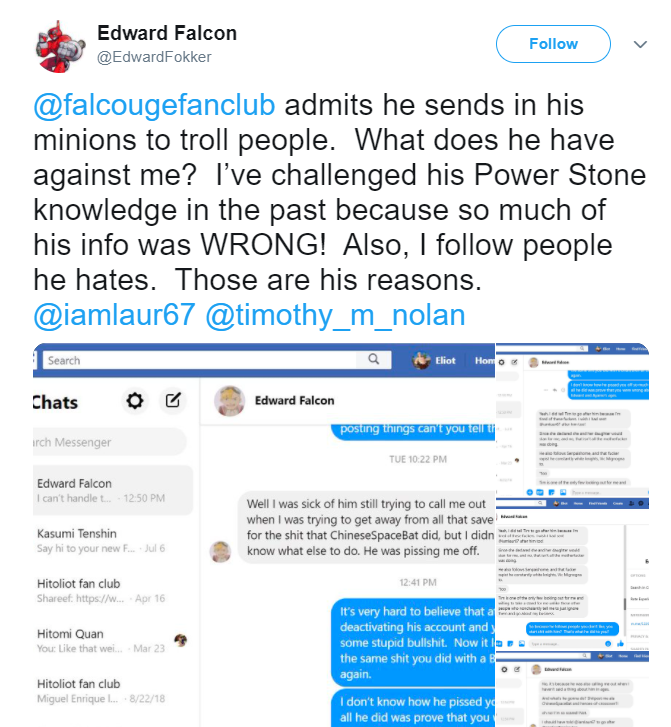Screen dimensions: 671x727
Task: Click Edward Falcon's chat header avatar
Action: (229, 400)
